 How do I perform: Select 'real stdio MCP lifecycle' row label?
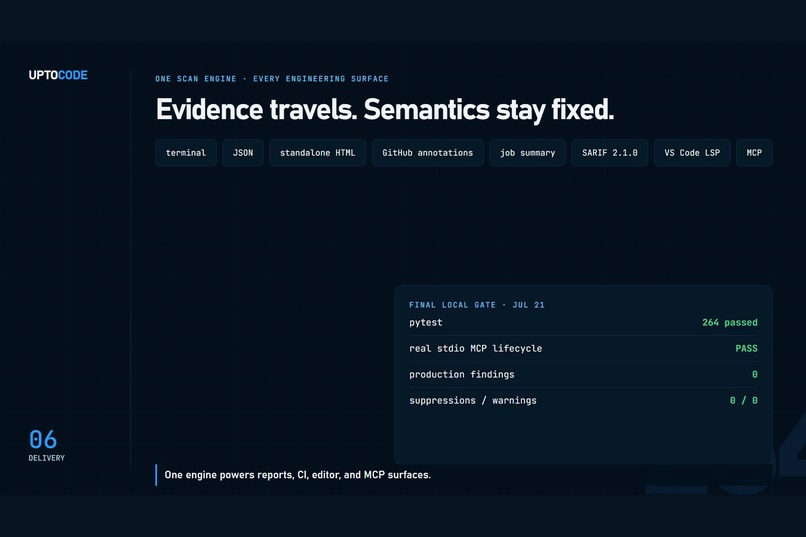pyautogui.click(x=475, y=348)
